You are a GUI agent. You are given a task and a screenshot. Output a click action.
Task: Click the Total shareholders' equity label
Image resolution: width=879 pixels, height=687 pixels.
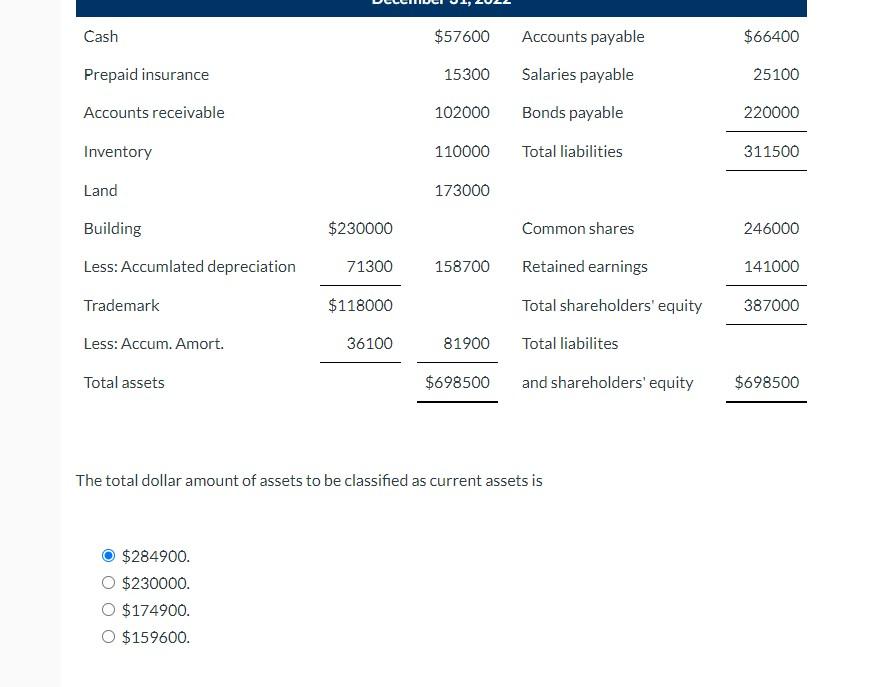click(x=611, y=305)
